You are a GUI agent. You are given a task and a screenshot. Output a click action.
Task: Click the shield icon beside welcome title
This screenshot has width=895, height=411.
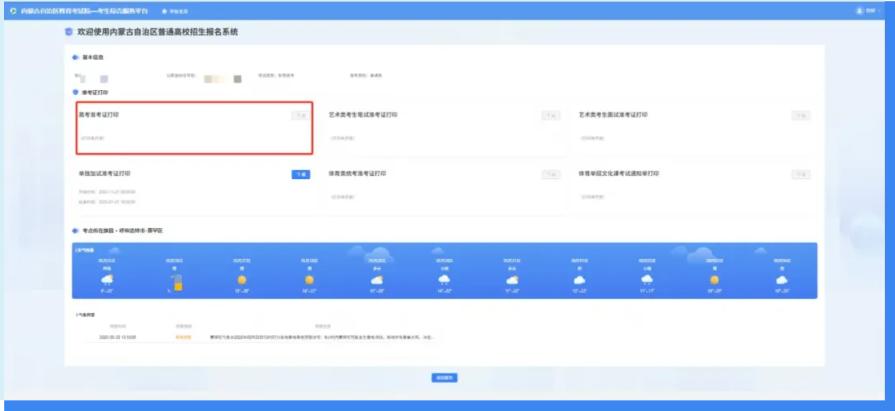[x=68, y=33]
